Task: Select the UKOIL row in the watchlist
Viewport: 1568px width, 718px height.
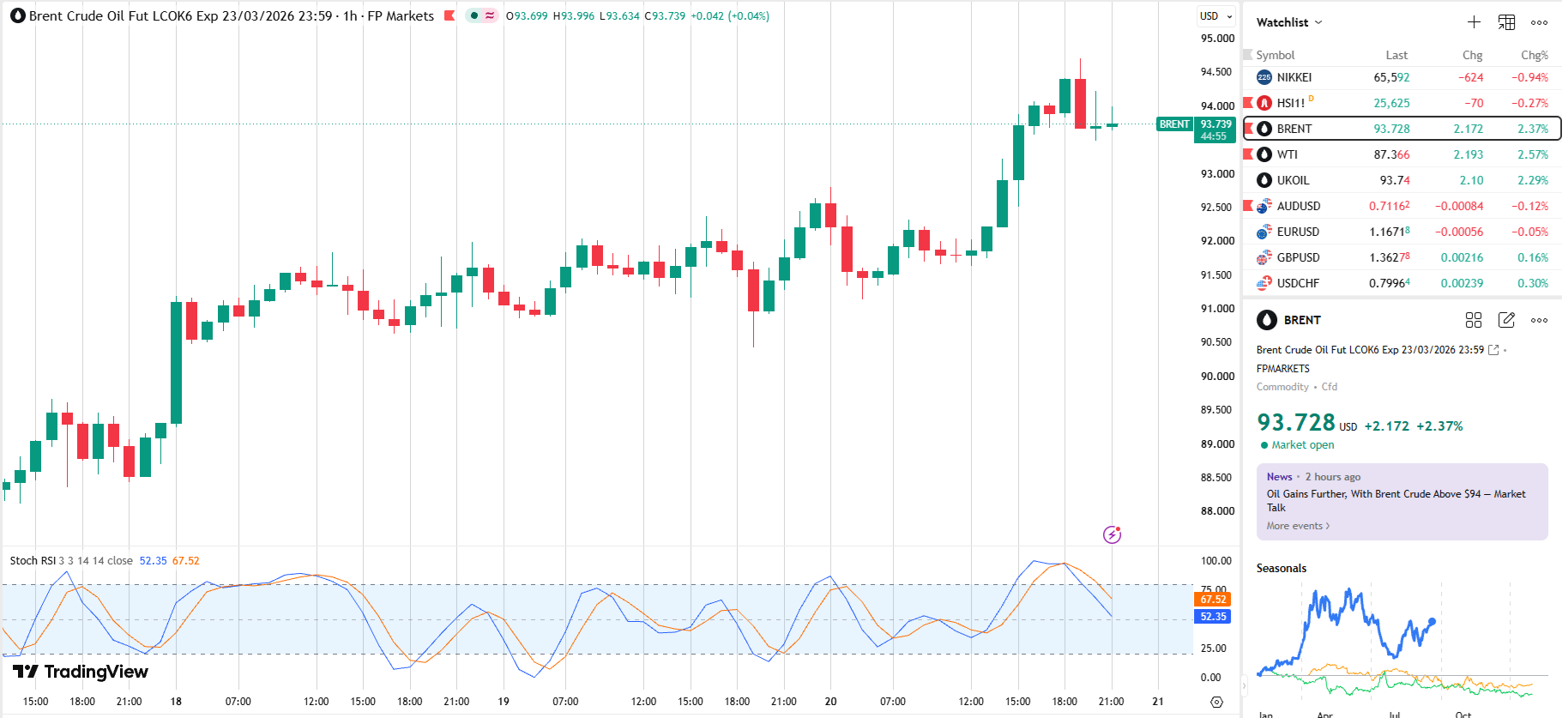Action: [x=1402, y=180]
